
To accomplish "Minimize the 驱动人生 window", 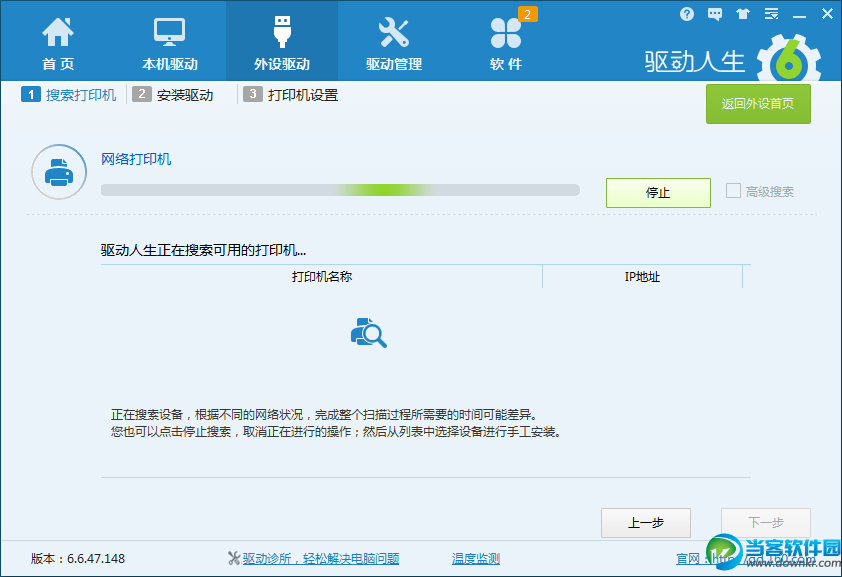I will click(800, 17).
